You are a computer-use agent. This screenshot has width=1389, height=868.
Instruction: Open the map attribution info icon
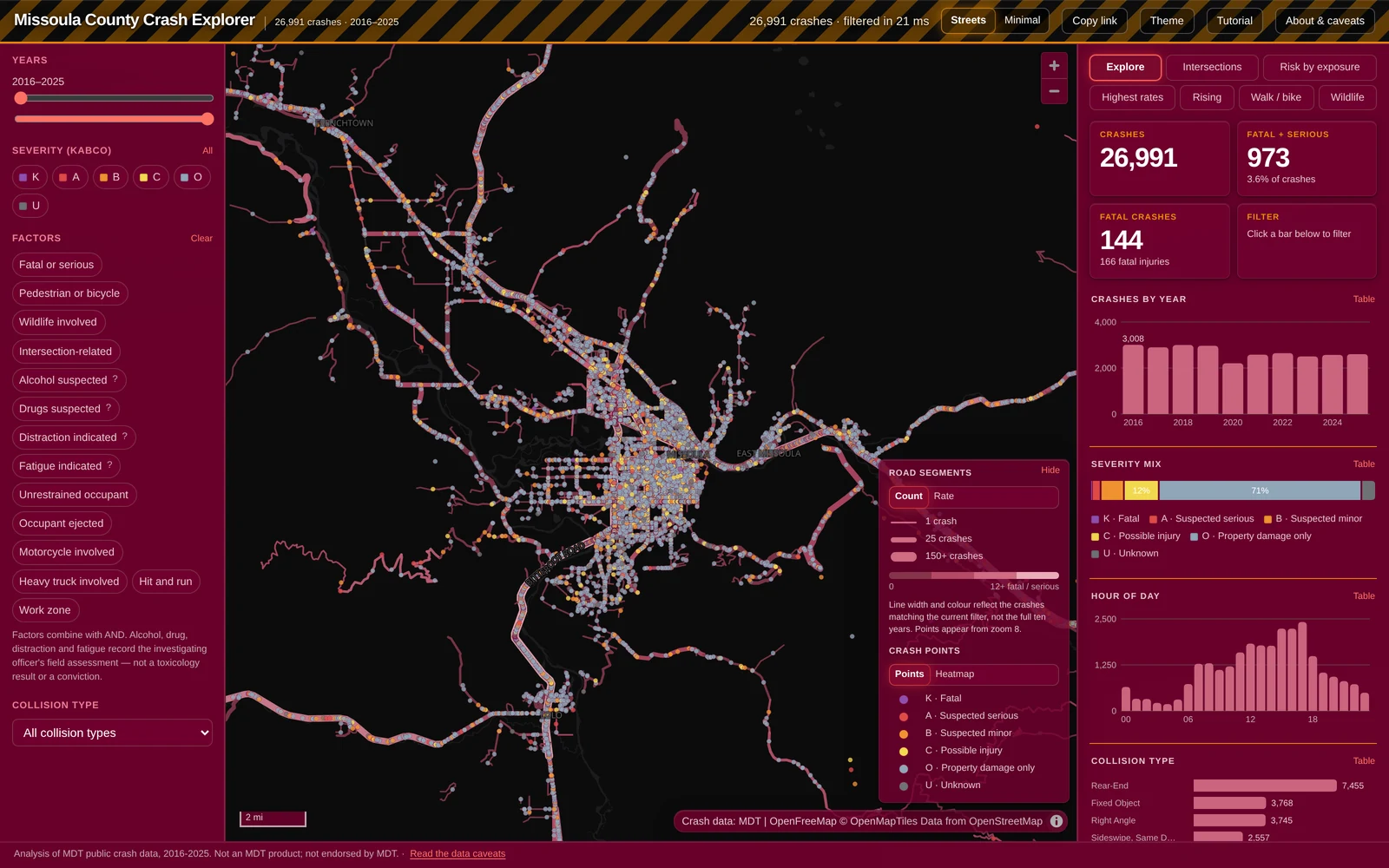(1057, 821)
